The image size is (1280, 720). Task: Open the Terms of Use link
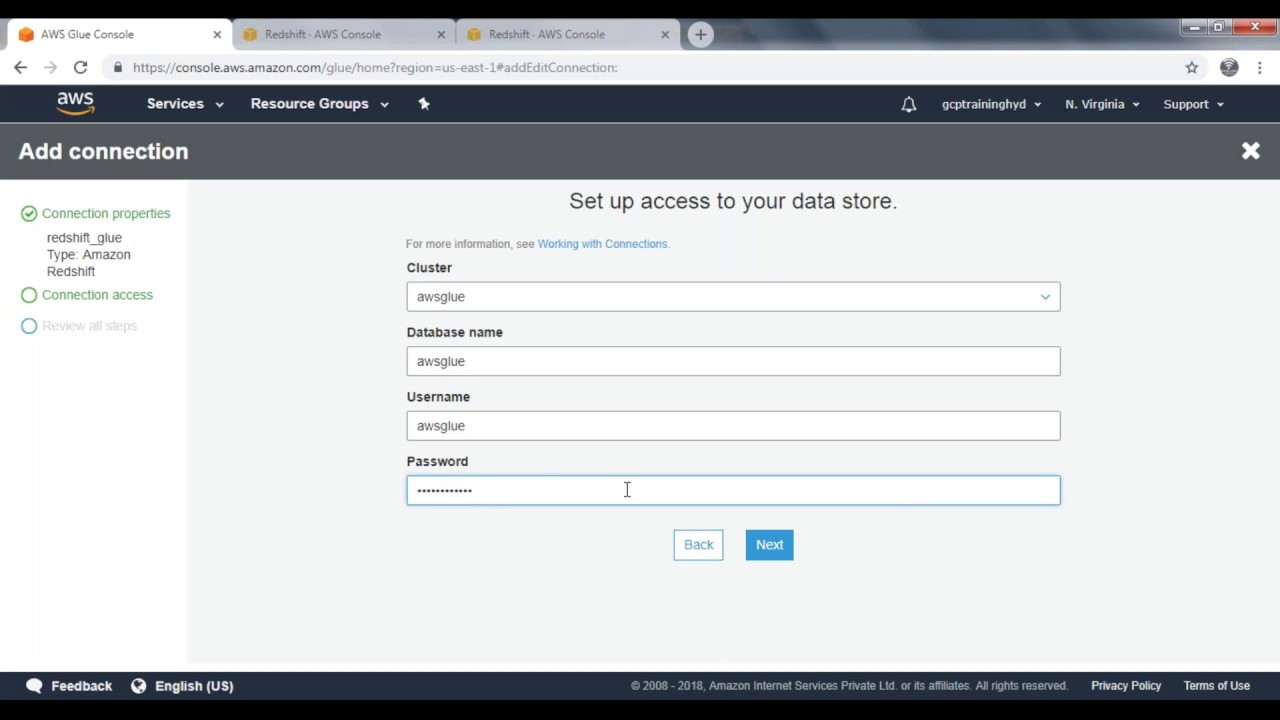(x=1216, y=686)
